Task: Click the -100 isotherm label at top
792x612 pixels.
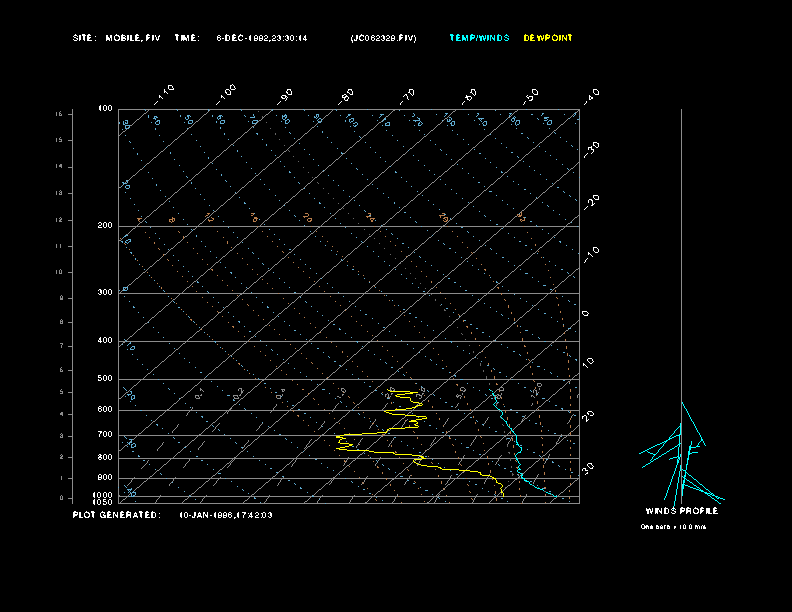Action: (x=226, y=95)
